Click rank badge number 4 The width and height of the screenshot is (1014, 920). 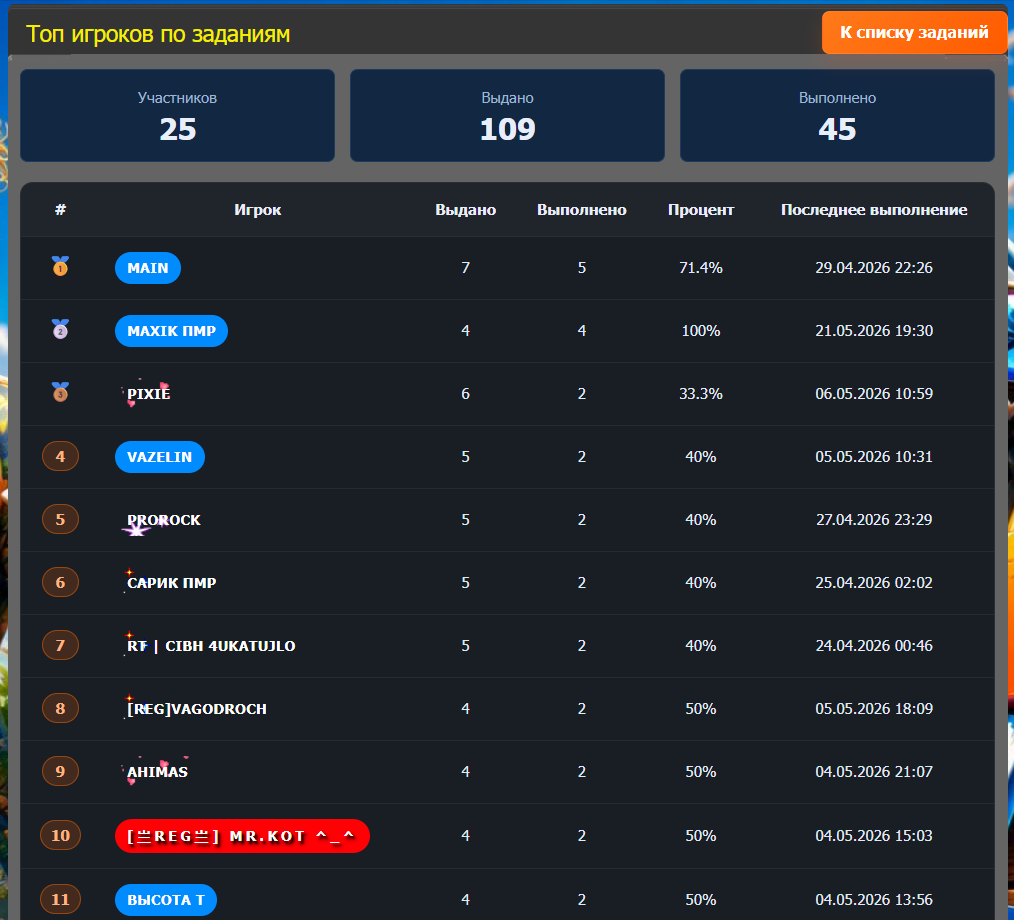coord(60,456)
